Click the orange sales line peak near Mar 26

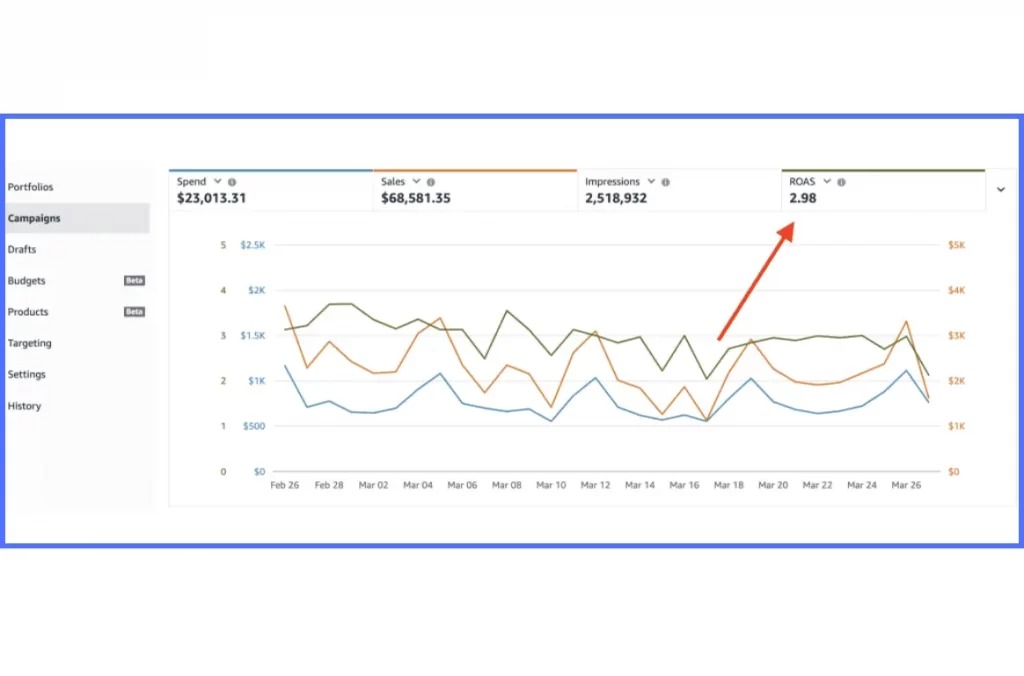(908, 322)
